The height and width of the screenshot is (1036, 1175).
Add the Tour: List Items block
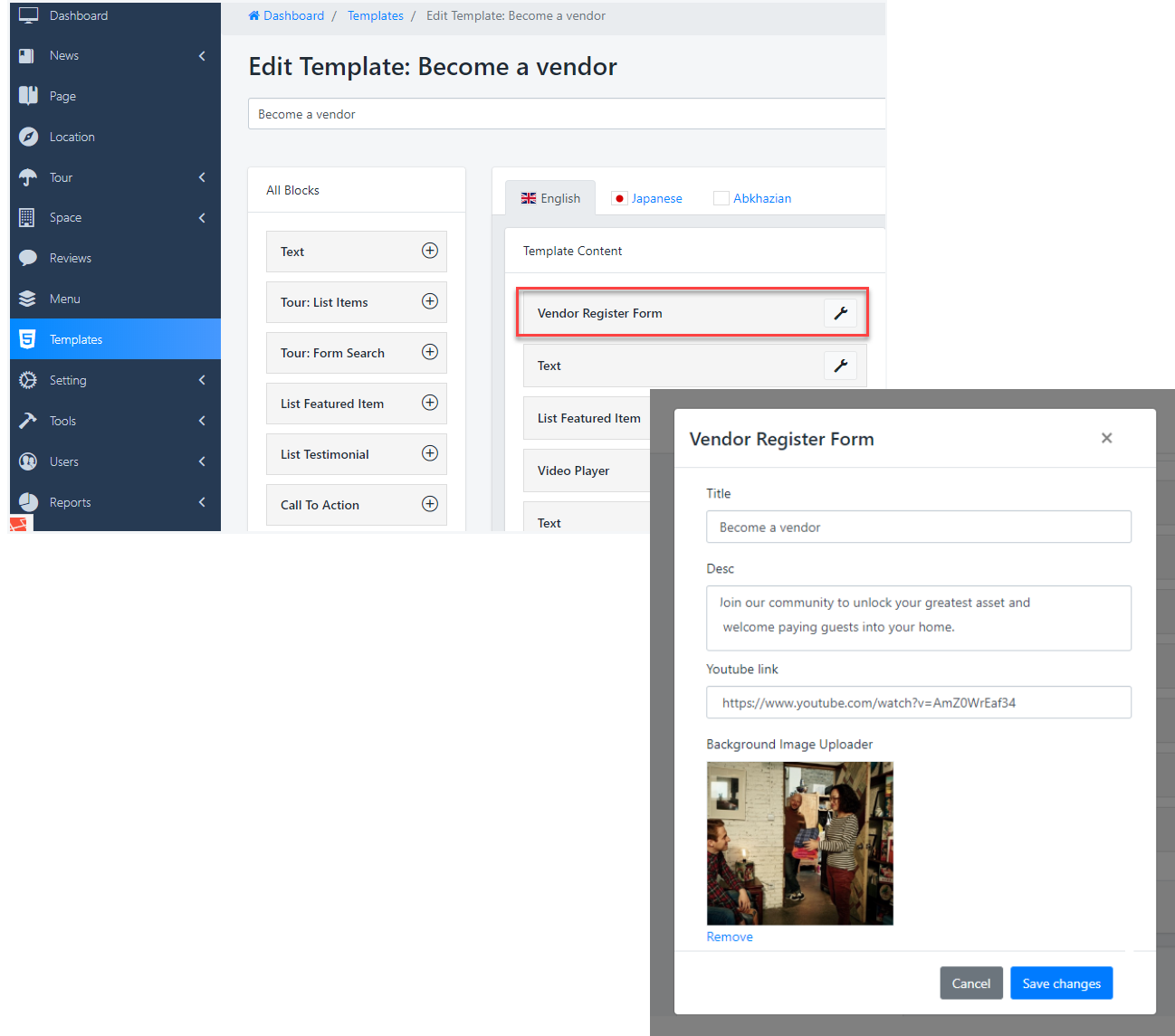click(x=430, y=301)
